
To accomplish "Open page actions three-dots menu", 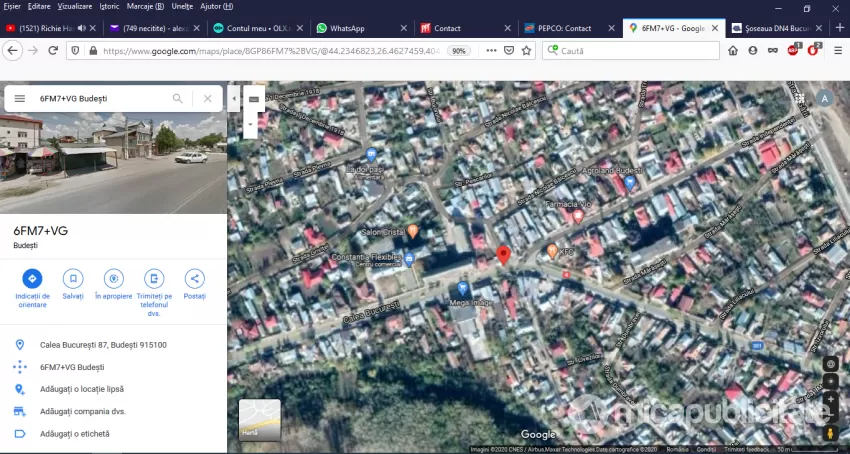I will pos(491,50).
